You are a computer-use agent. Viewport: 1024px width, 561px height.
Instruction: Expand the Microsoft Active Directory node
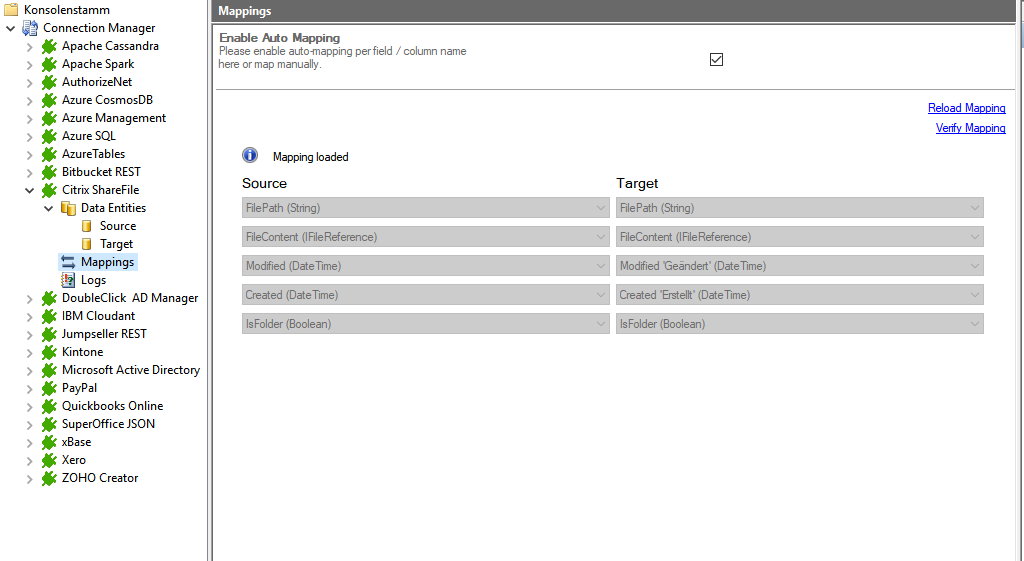pos(29,370)
